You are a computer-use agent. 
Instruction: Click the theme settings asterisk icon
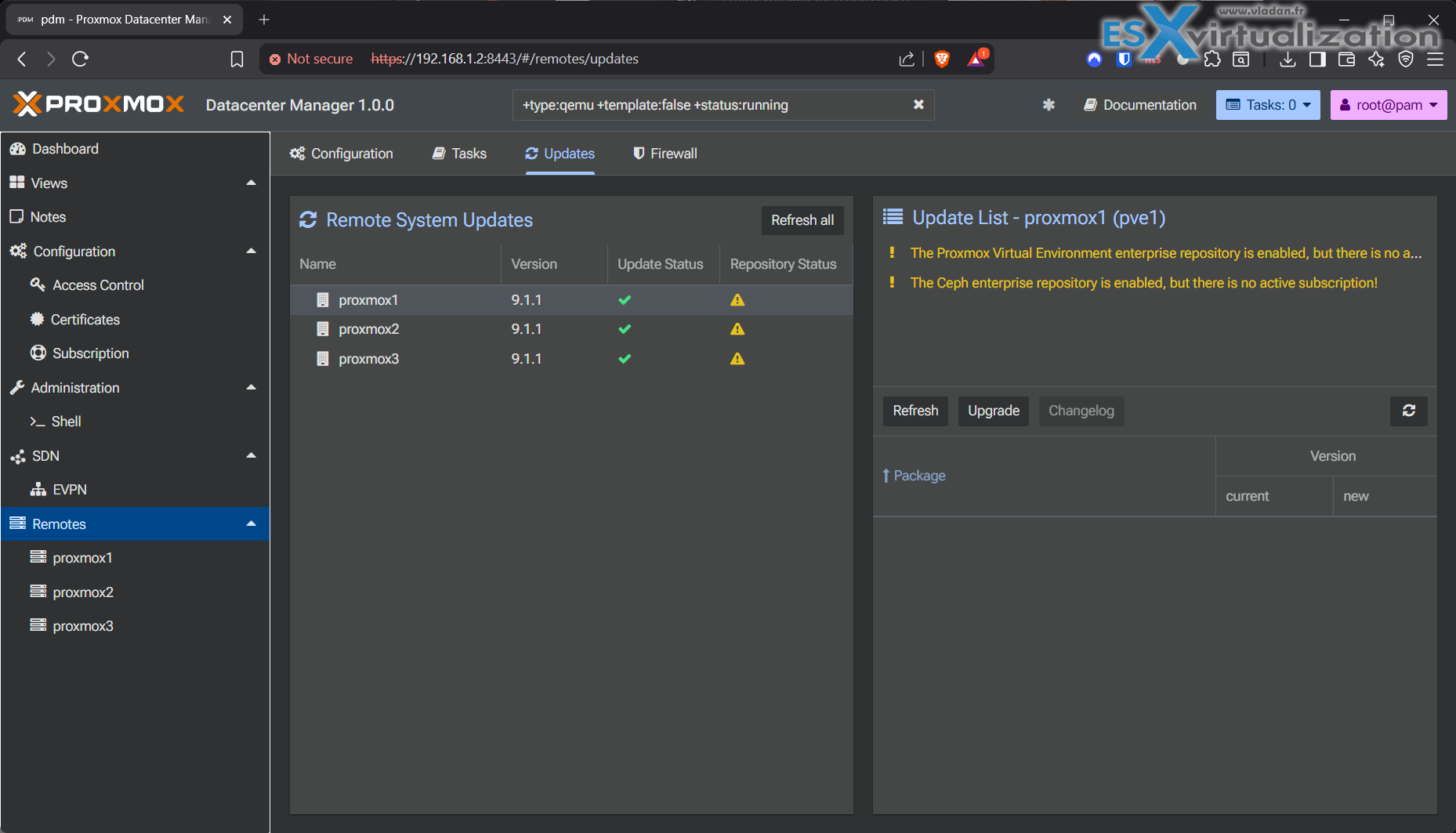tap(1049, 105)
